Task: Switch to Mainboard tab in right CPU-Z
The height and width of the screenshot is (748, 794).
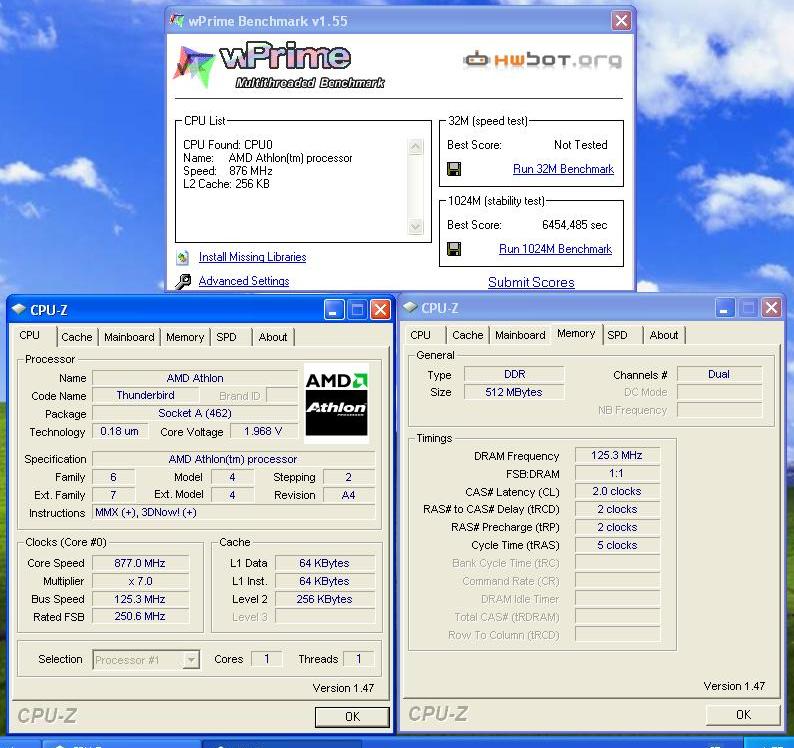Action: 520,335
